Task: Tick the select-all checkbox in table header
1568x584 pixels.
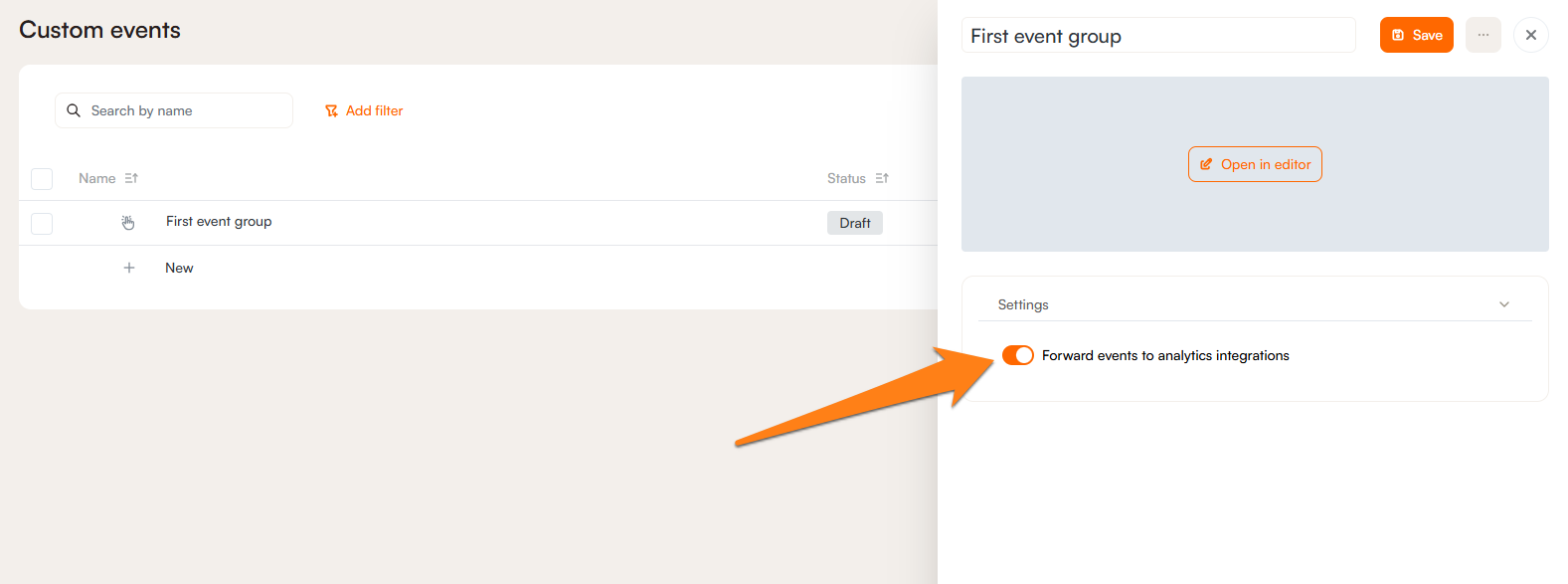Action: [x=42, y=179]
